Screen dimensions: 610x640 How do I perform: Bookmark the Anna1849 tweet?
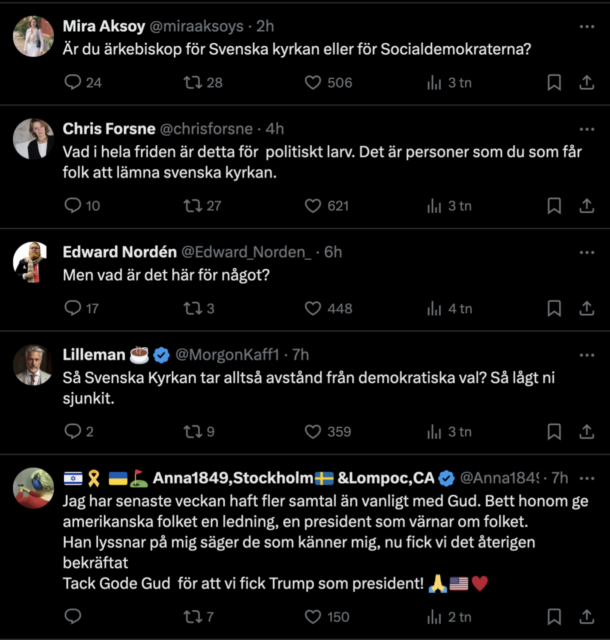click(x=554, y=616)
